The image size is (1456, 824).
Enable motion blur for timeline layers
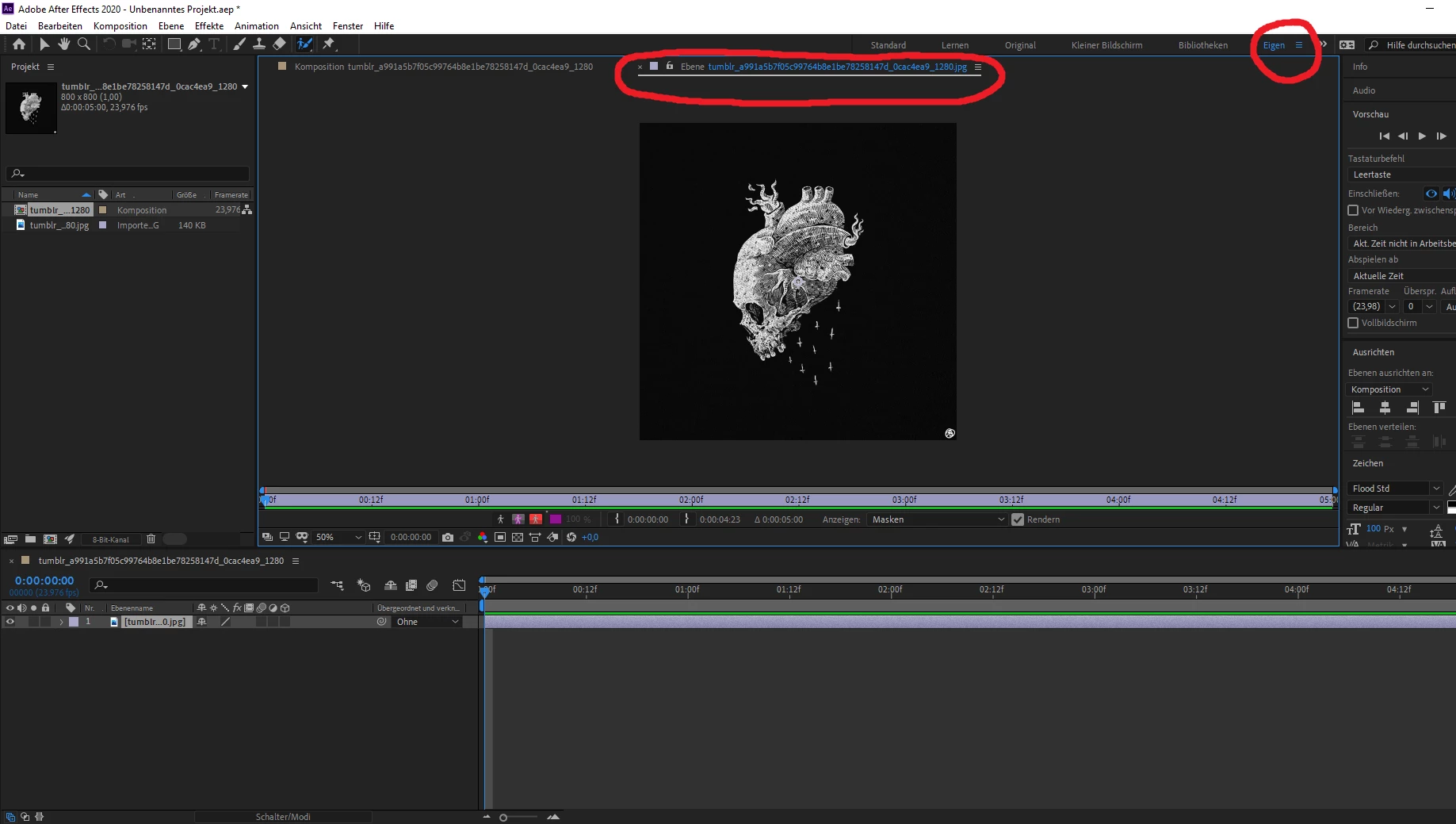[x=432, y=585]
